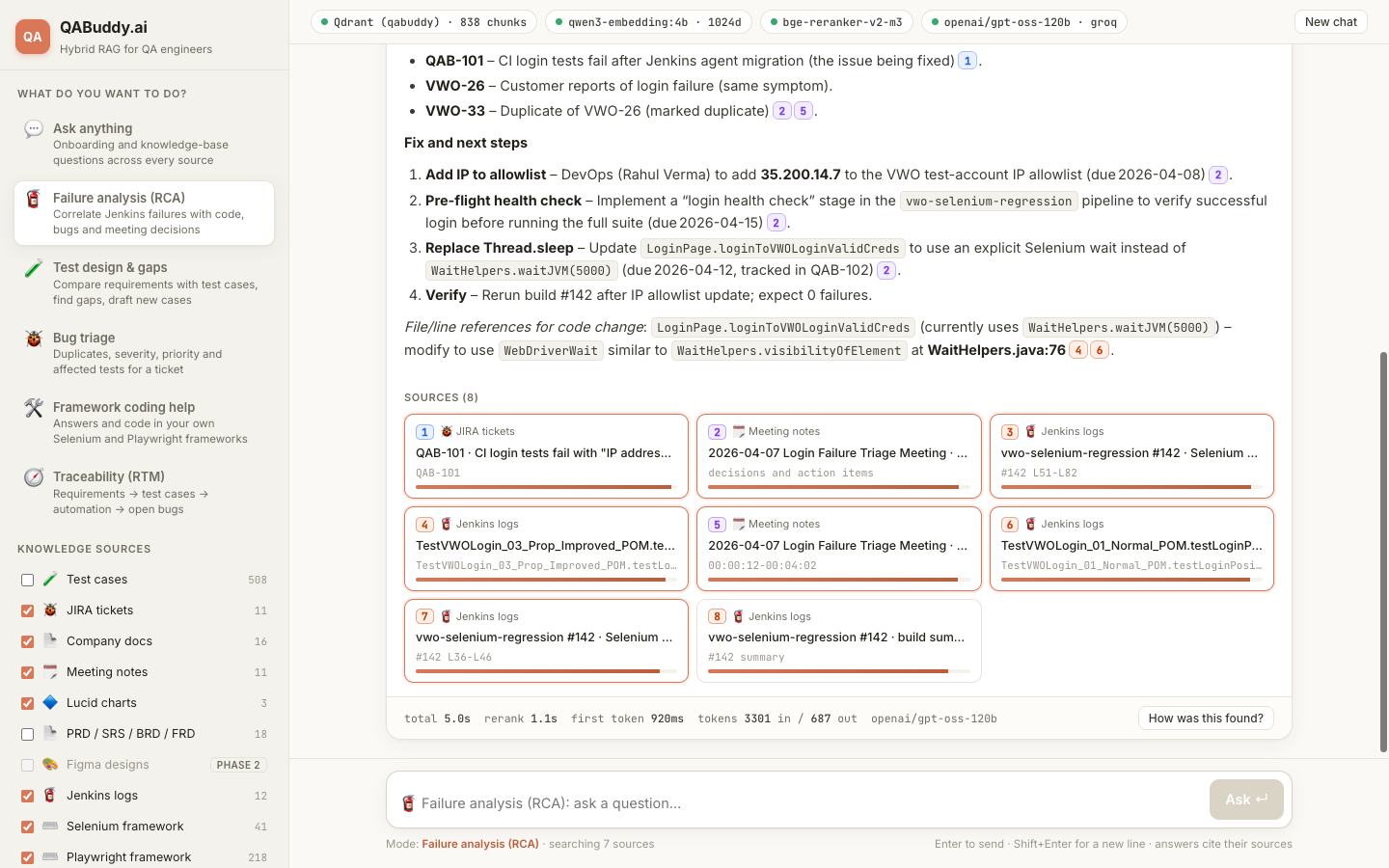Click the Qdrant (qabuddy) 838 chunks status pill

pos(424,22)
